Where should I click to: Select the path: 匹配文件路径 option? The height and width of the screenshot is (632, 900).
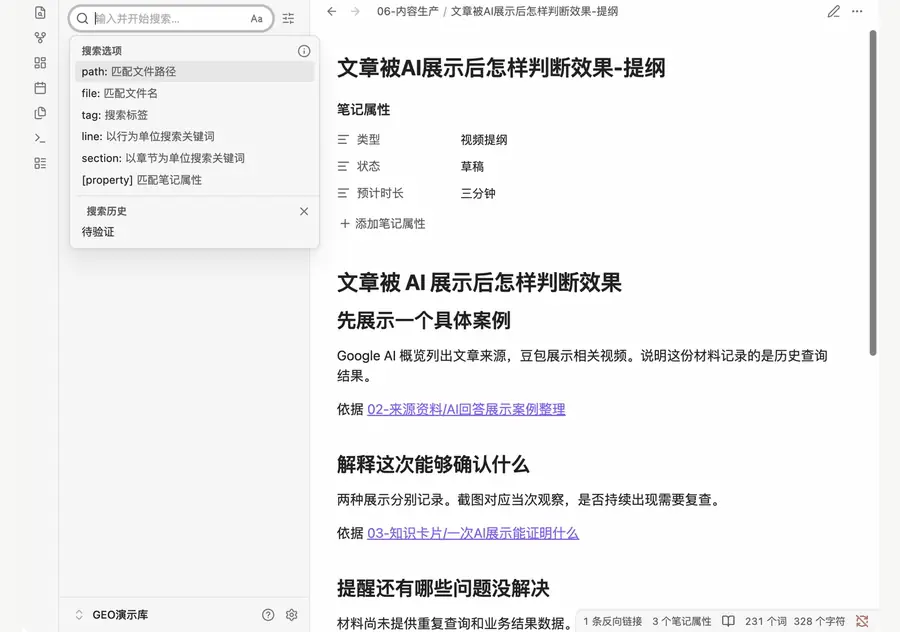click(x=195, y=72)
